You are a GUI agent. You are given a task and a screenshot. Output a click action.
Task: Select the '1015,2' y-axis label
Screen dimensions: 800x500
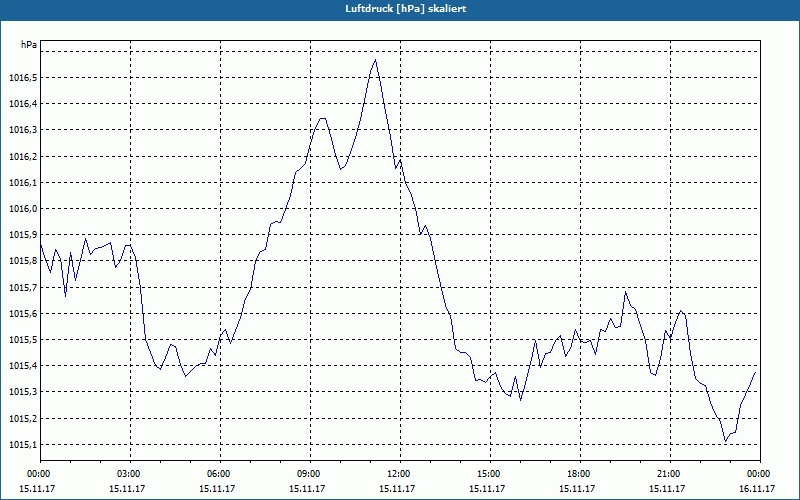tap(23, 418)
